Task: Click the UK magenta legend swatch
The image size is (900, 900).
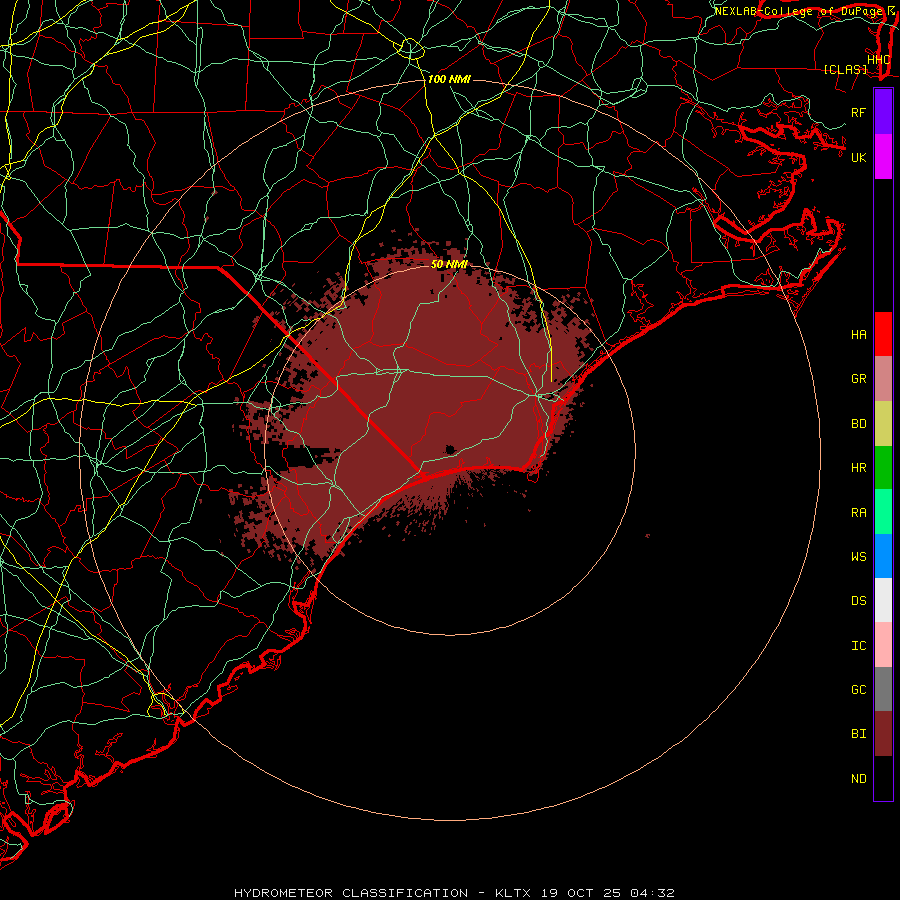Action: pyautogui.click(x=883, y=157)
